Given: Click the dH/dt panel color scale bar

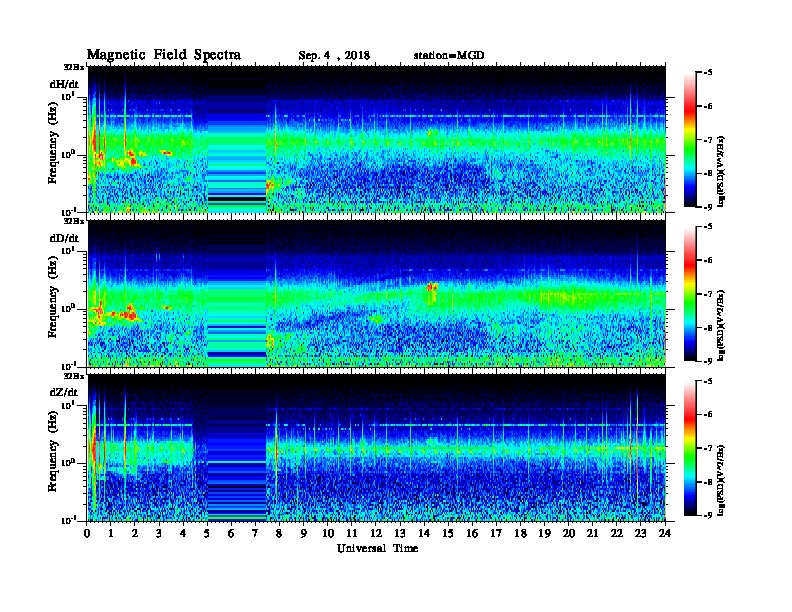Looking at the screenshot, I should click(x=690, y=140).
